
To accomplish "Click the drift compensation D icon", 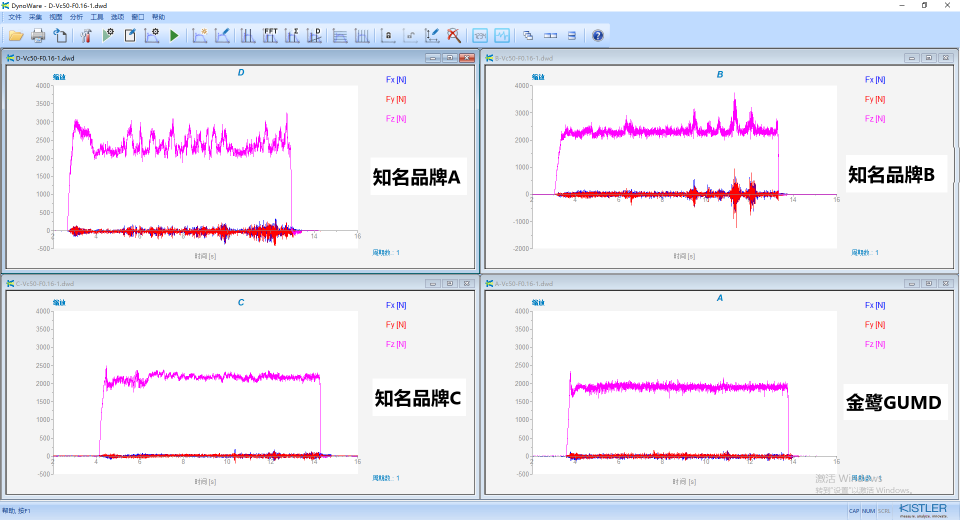I will point(314,36).
